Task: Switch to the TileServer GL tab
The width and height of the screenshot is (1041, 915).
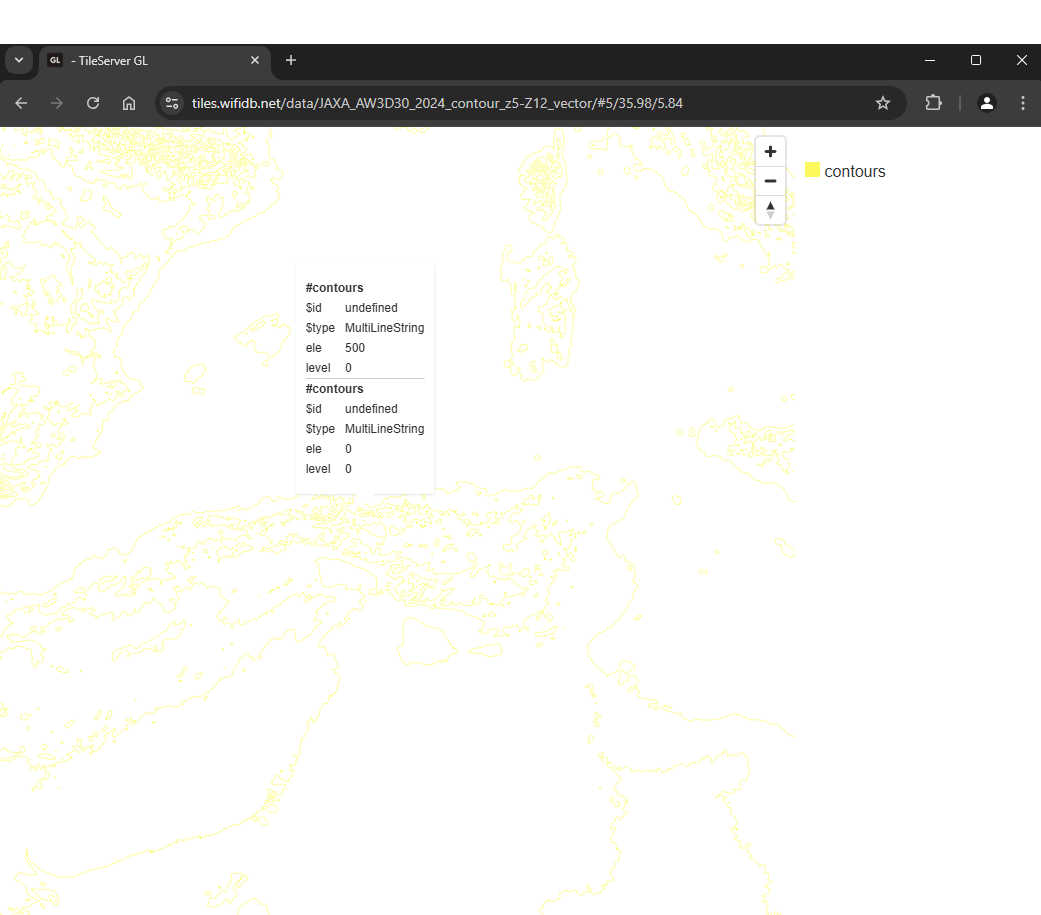Action: (x=150, y=60)
